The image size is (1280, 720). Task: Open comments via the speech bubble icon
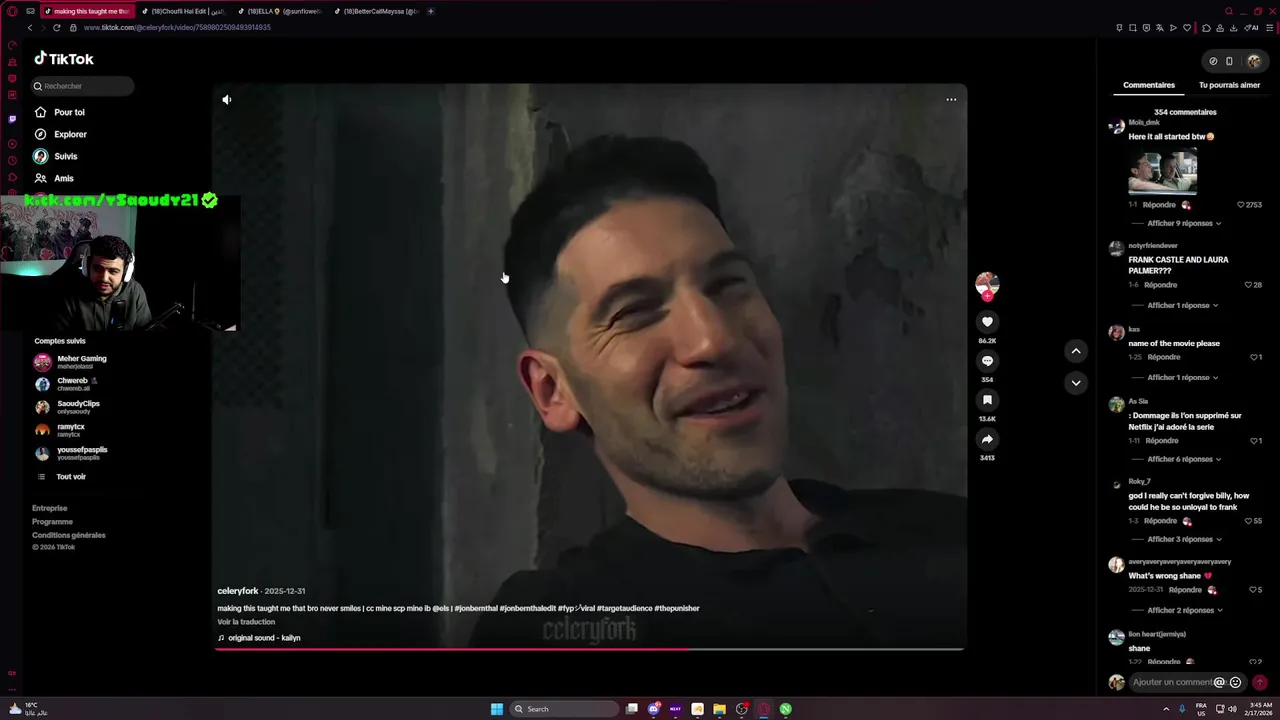tap(987, 360)
